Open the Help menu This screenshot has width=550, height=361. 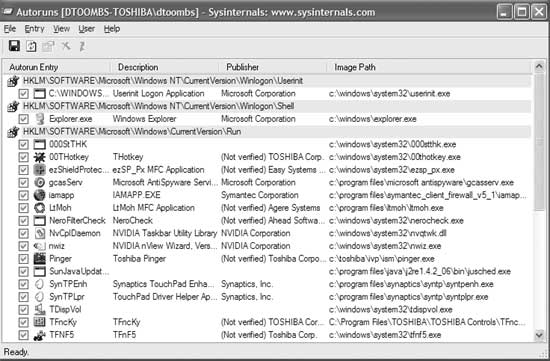pyautogui.click(x=112, y=29)
